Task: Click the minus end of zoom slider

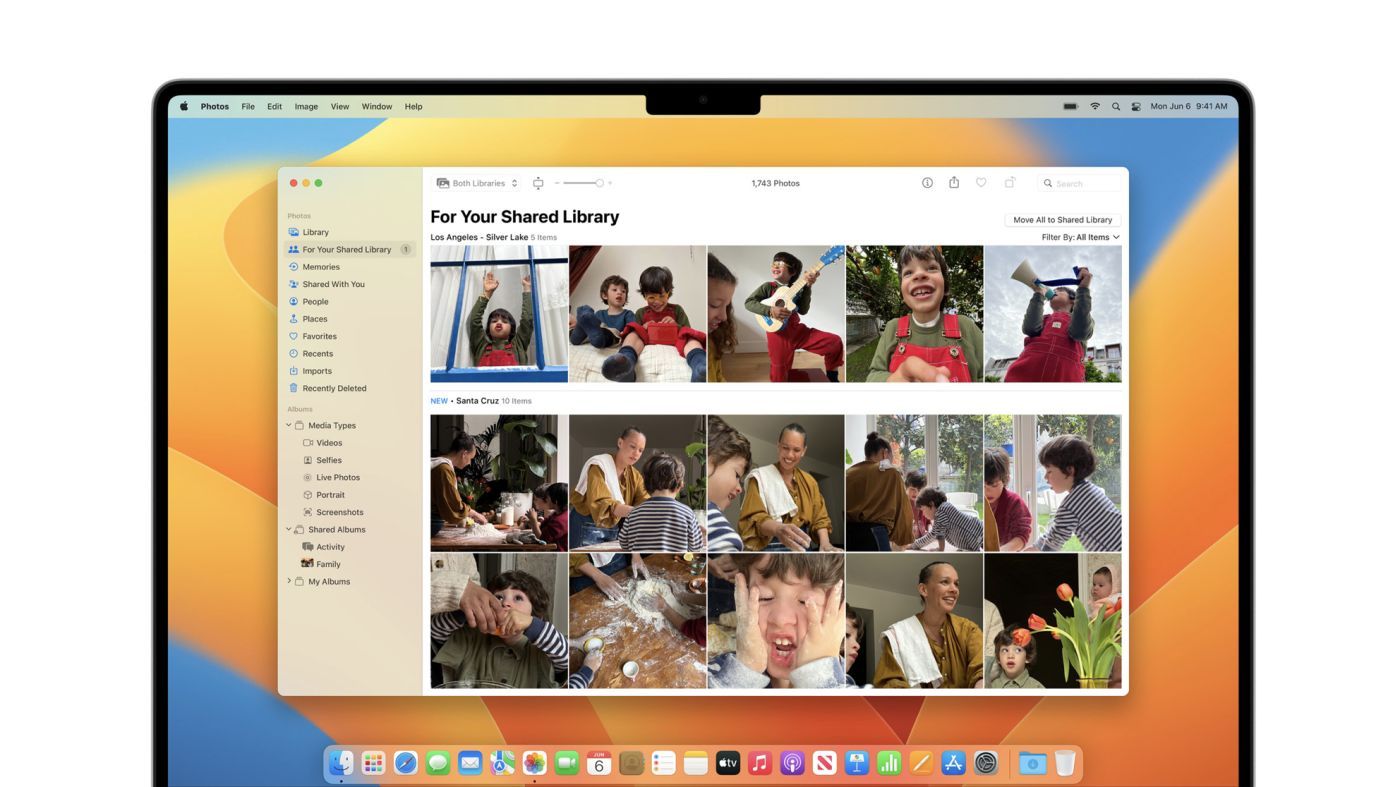Action: 557,183
